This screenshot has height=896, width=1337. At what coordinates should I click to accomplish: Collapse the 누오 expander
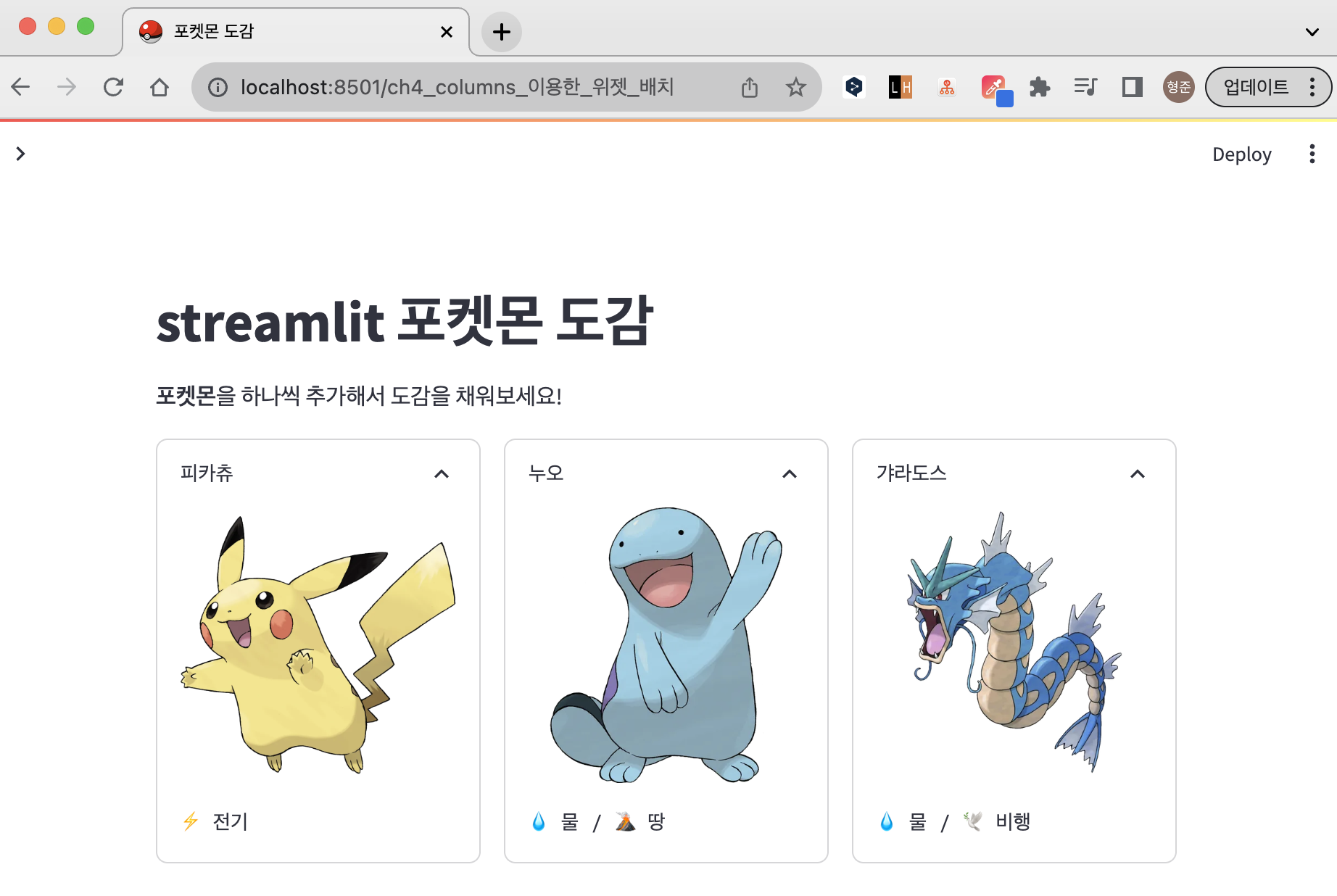tap(790, 474)
